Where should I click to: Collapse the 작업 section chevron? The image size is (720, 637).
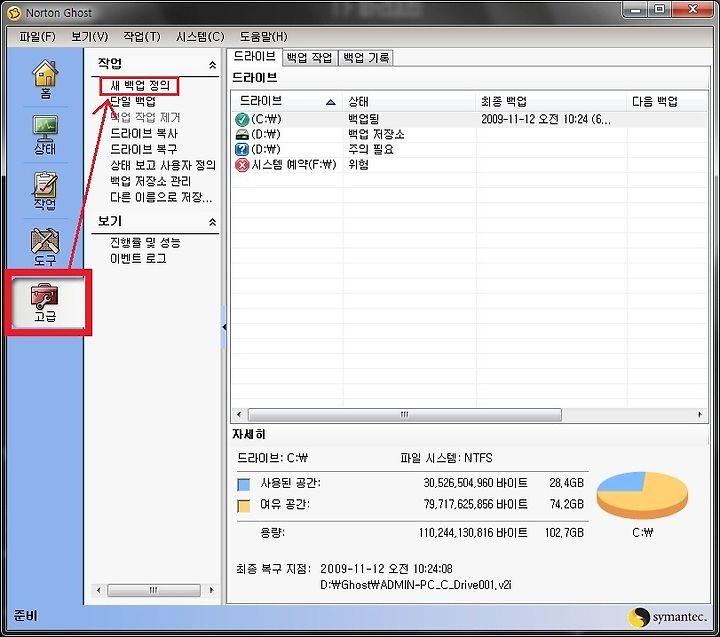(213, 65)
